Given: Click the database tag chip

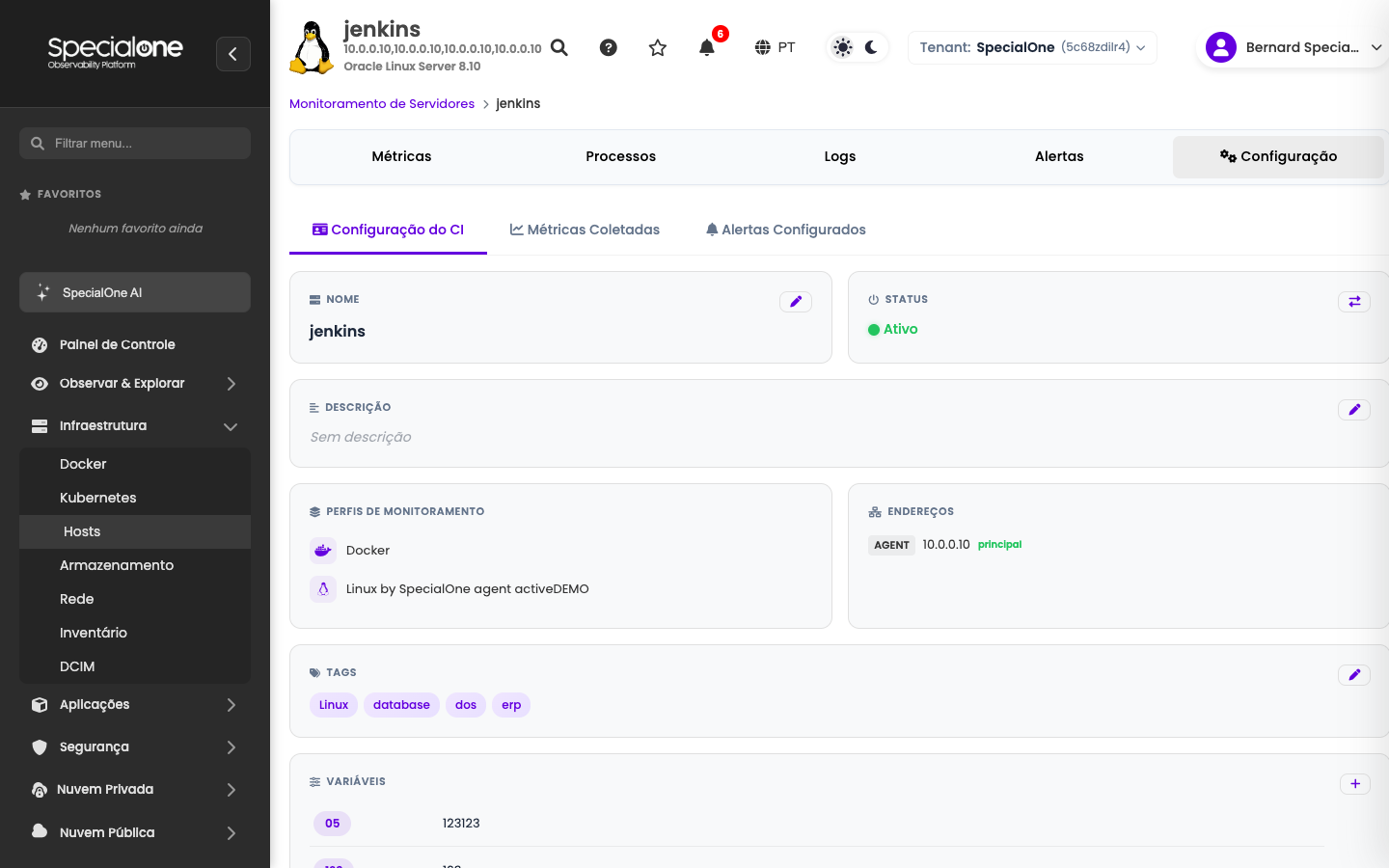Looking at the screenshot, I should pos(401,705).
